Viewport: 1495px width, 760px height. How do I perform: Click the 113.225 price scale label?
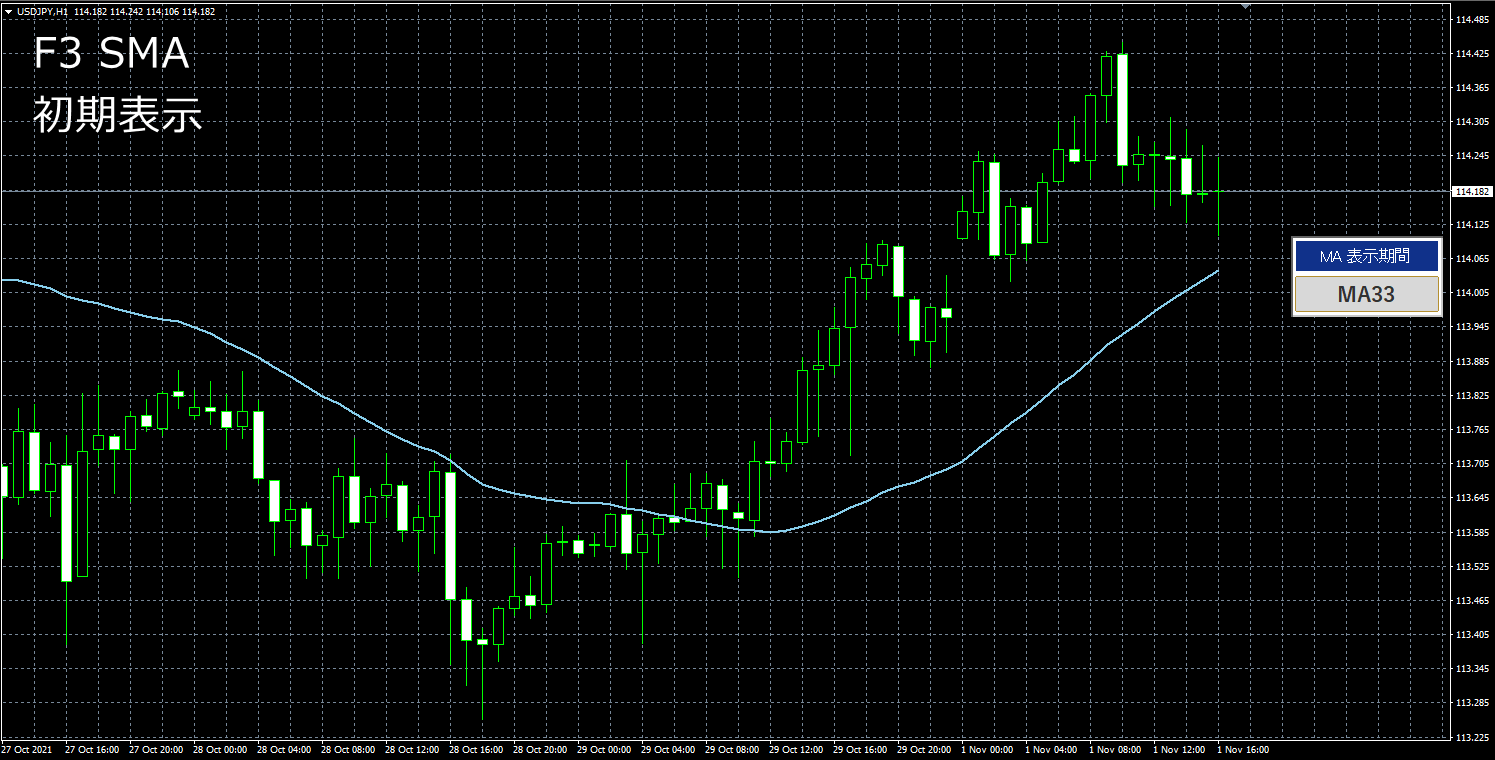pos(1469,737)
